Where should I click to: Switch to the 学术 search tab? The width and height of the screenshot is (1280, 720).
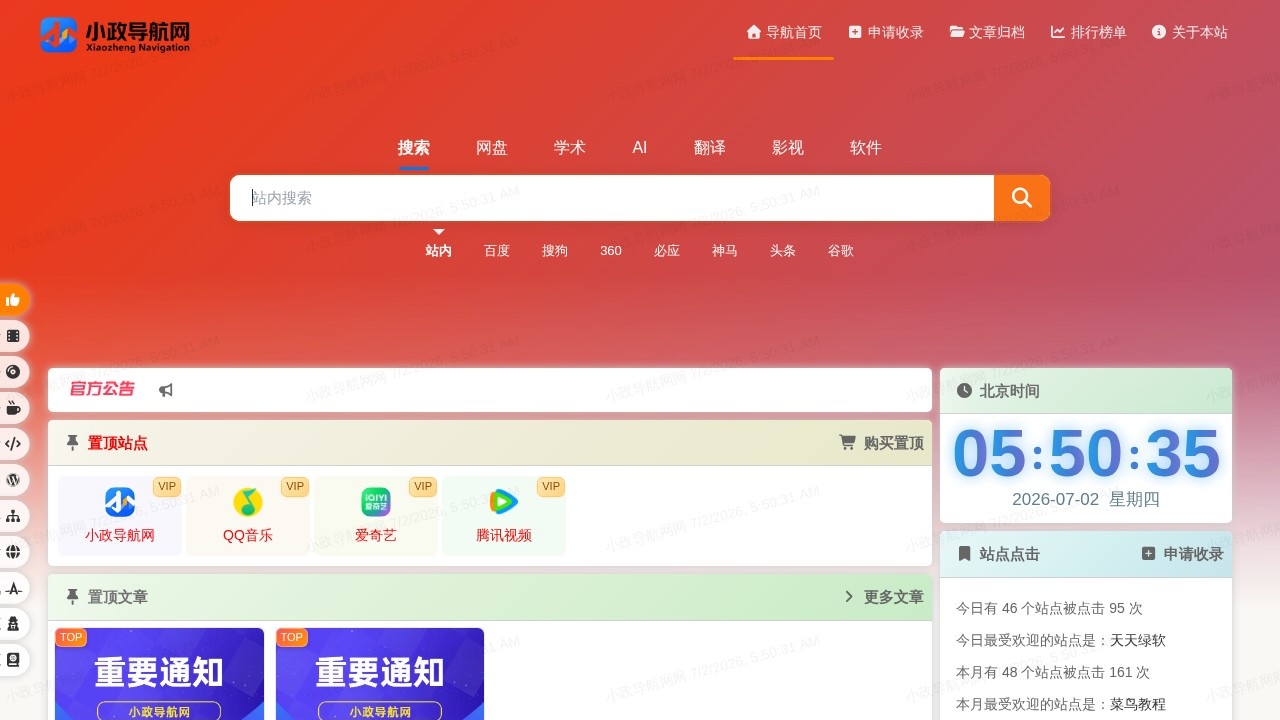pyautogui.click(x=570, y=148)
